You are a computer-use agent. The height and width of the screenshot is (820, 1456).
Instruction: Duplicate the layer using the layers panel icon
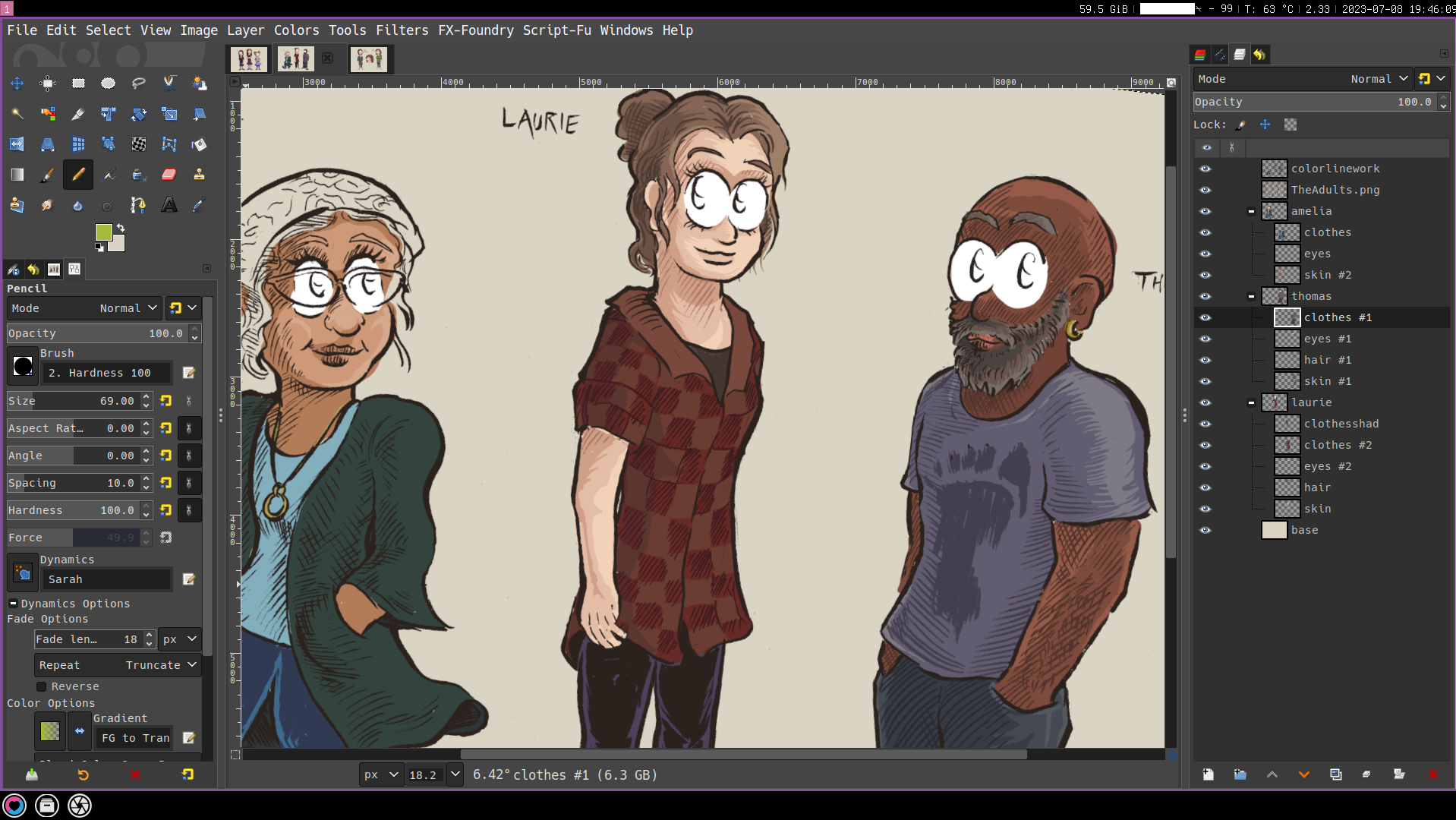pyautogui.click(x=1335, y=774)
